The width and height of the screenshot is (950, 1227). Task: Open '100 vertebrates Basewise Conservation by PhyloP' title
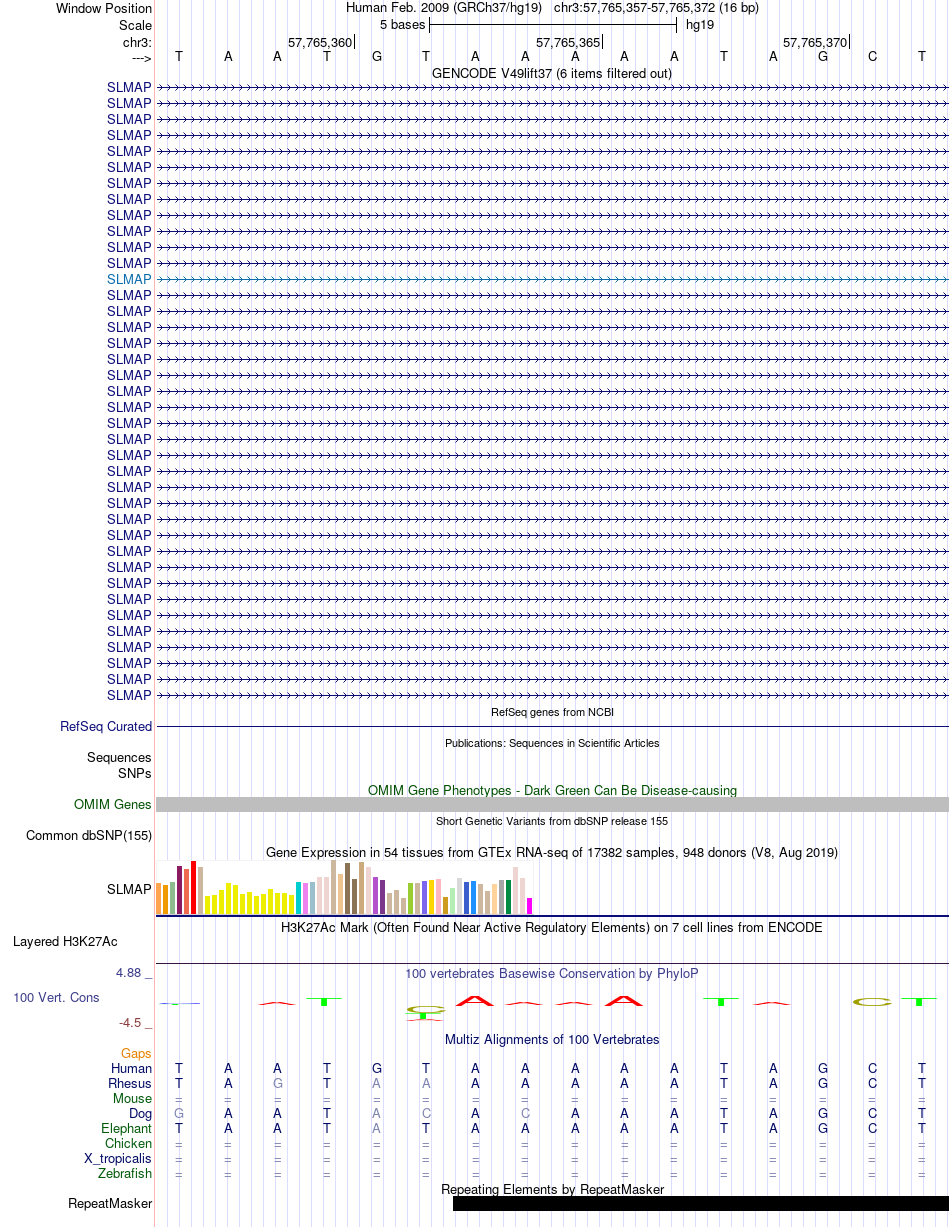click(552, 973)
